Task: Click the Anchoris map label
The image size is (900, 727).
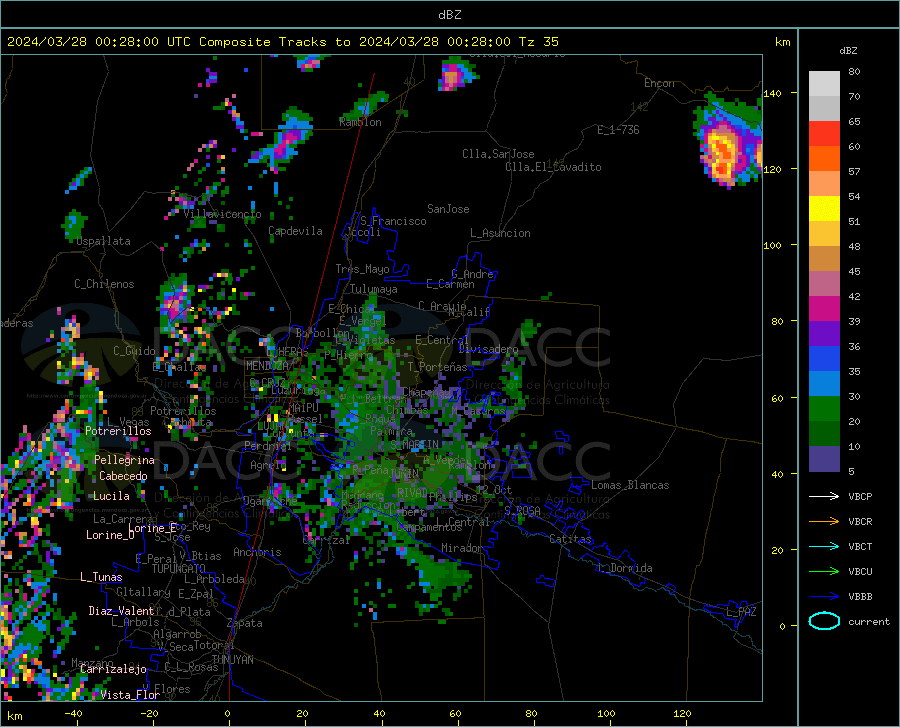Action: (257, 552)
